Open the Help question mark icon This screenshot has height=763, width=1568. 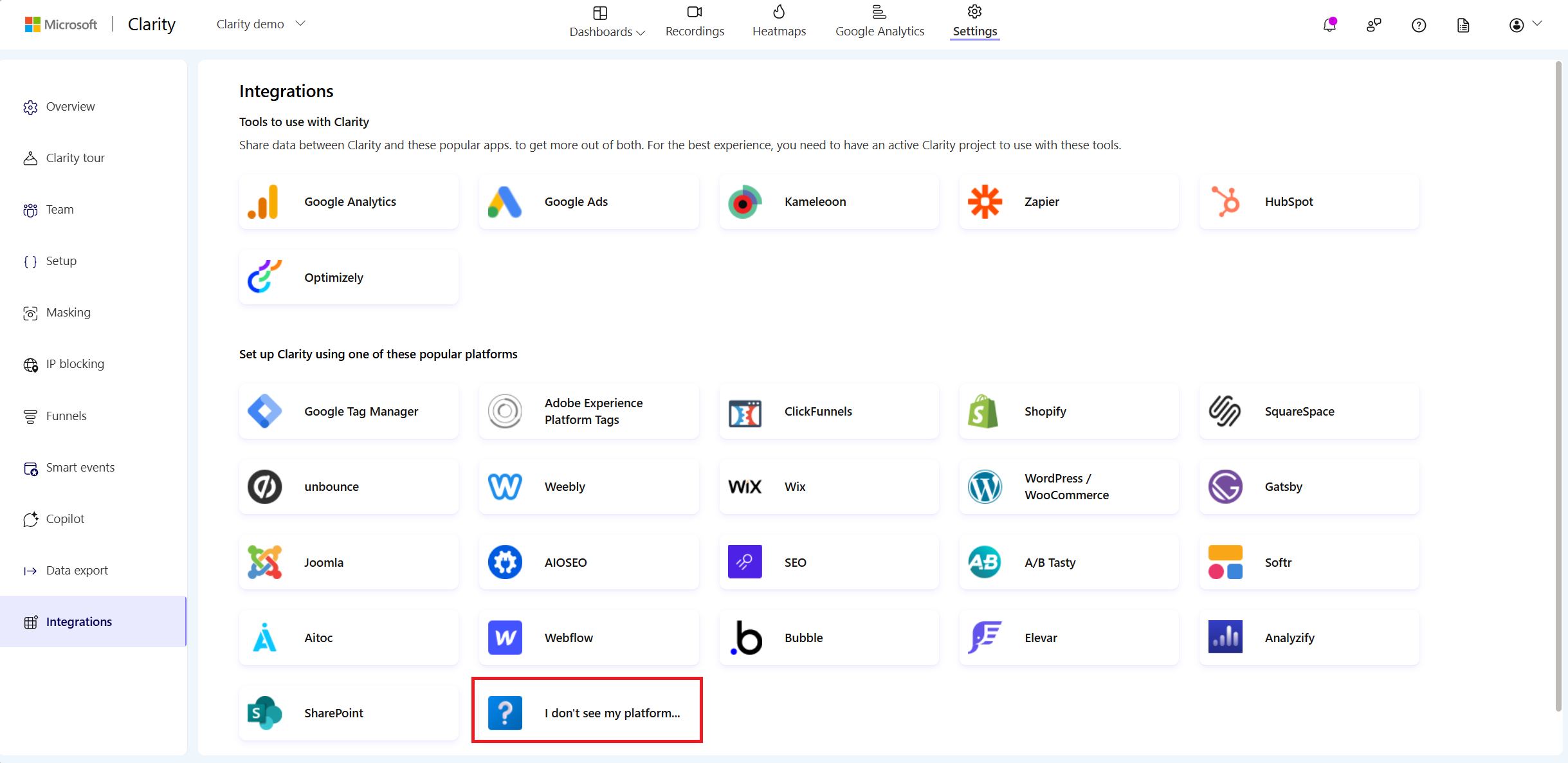point(1418,25)
